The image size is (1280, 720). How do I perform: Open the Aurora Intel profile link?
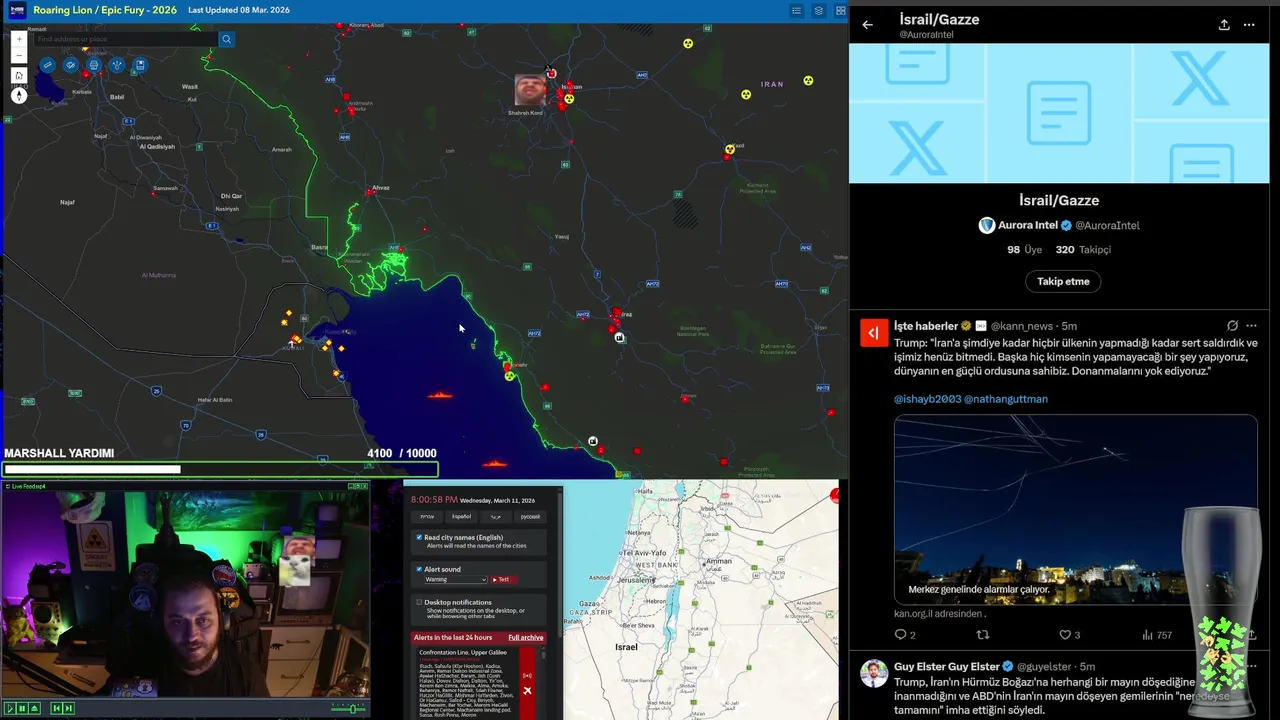pyautogui.click(x=1060, y=225)
